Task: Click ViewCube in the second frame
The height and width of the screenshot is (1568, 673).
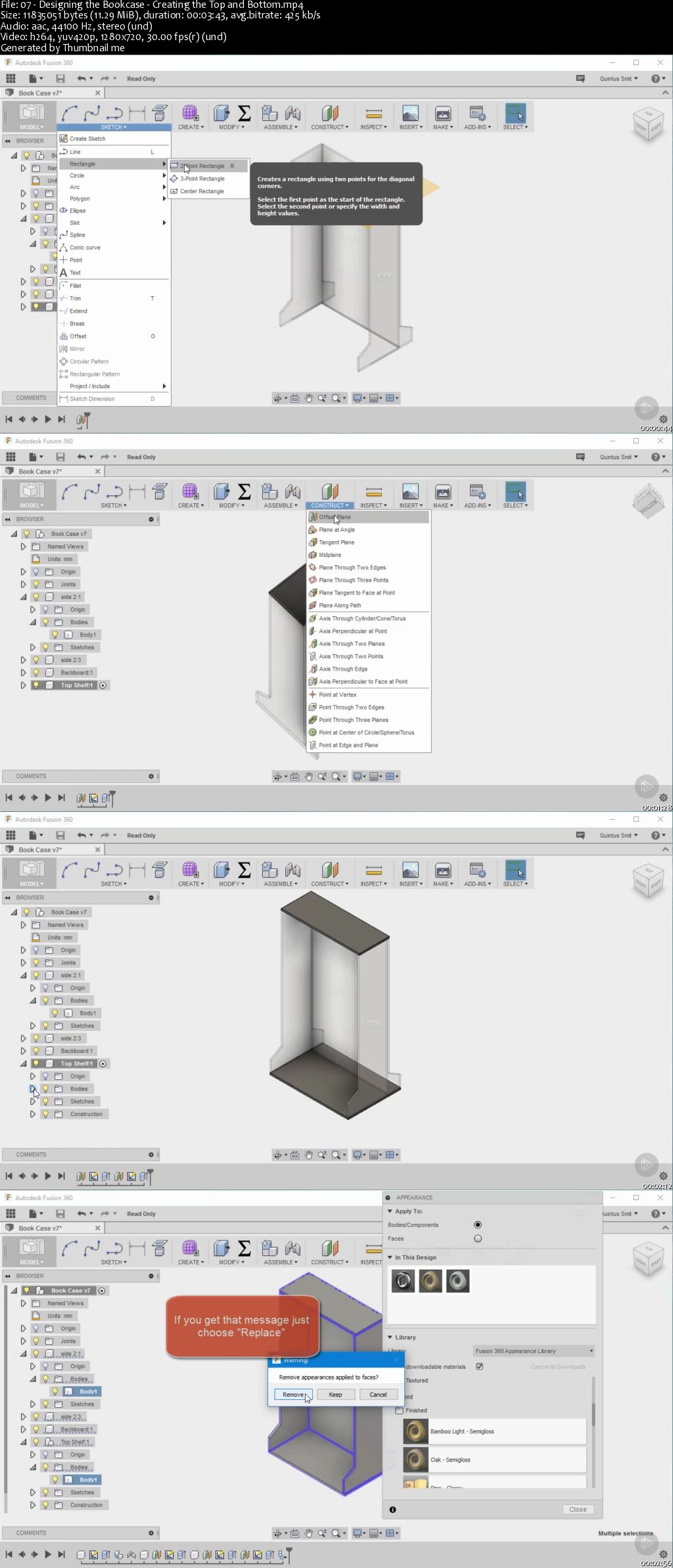Action: [648, 502]
